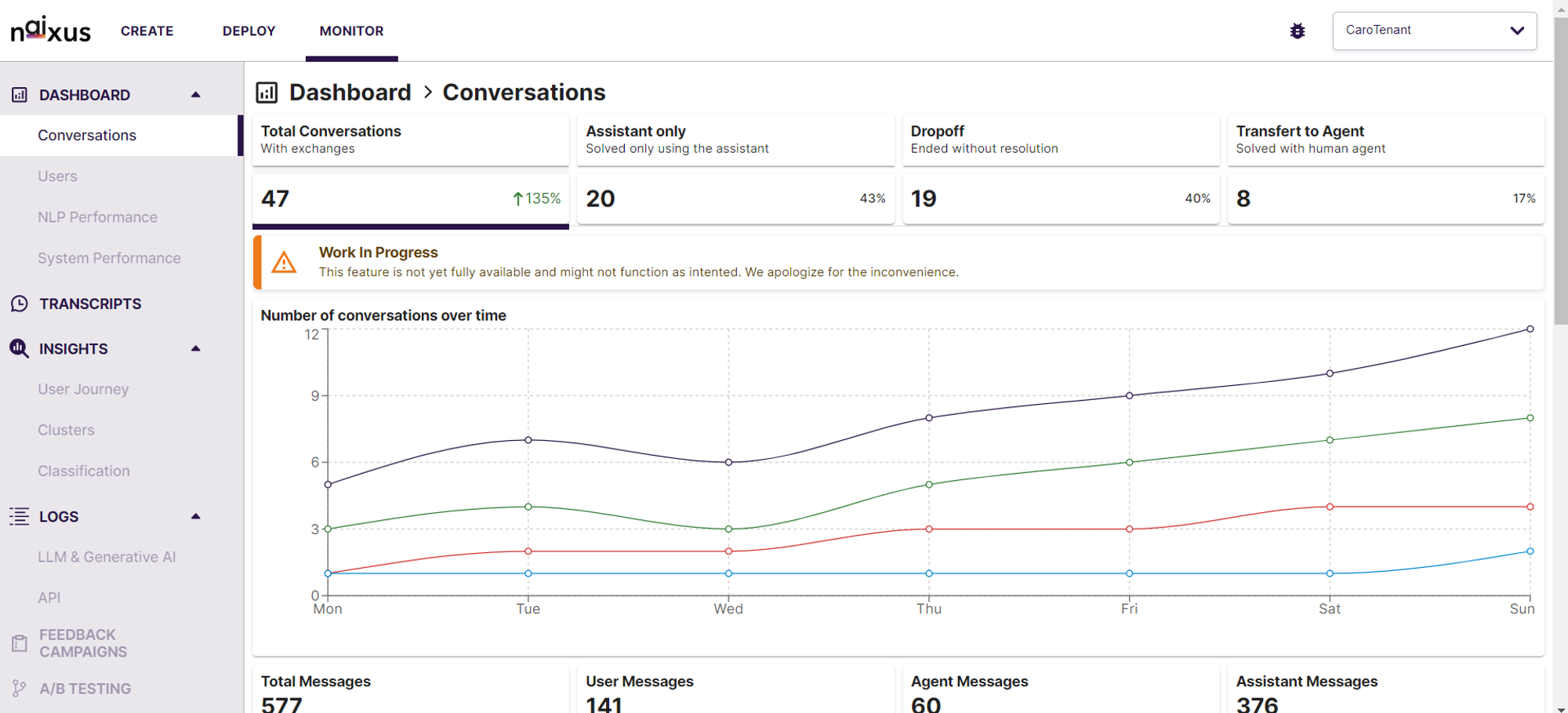1568x713 pixels.
Task: Open the TRANSCRIPTS section
Action: point(91,304)
